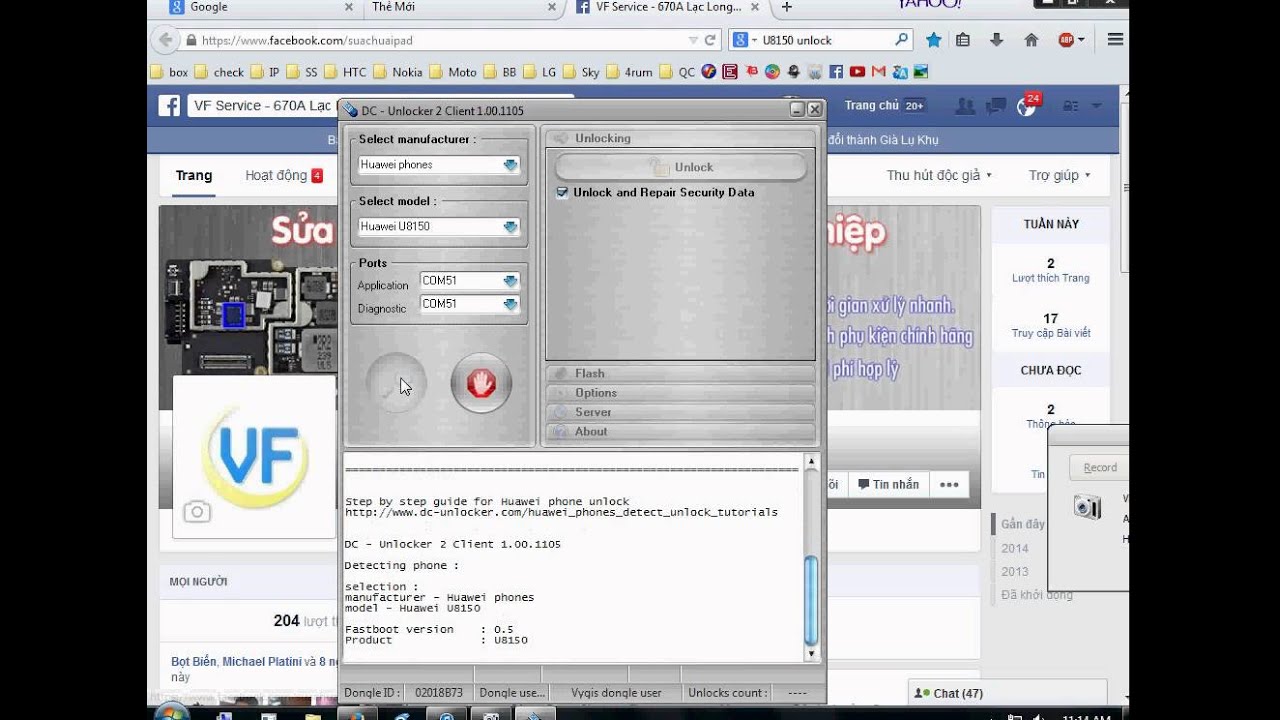Open the Facebook Chat (47) bar
Image resolution: width=1280 pixels, height=720 pixels.
click(x=1008, y=693)
